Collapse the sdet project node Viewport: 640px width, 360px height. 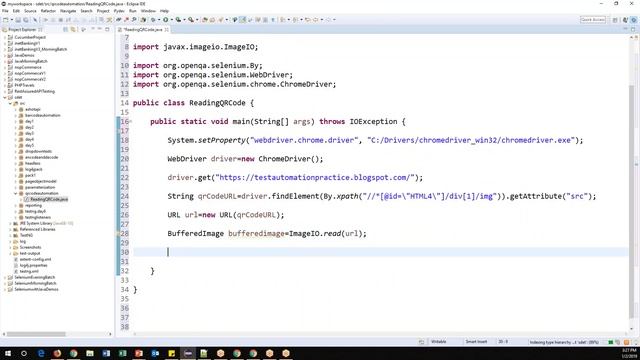click(x=4, y=97)
